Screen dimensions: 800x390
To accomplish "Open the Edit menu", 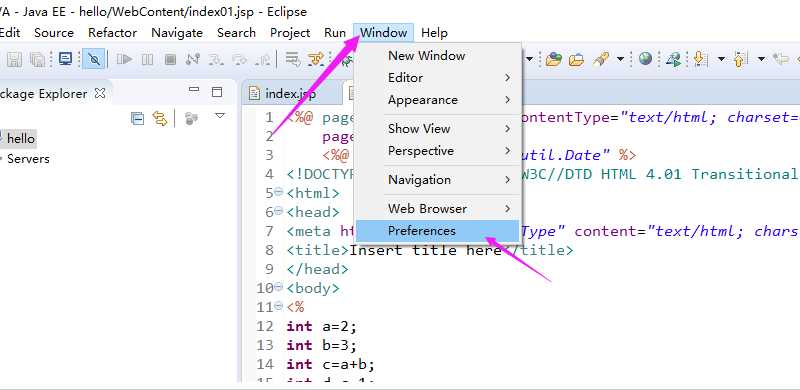I will point(9,33).
